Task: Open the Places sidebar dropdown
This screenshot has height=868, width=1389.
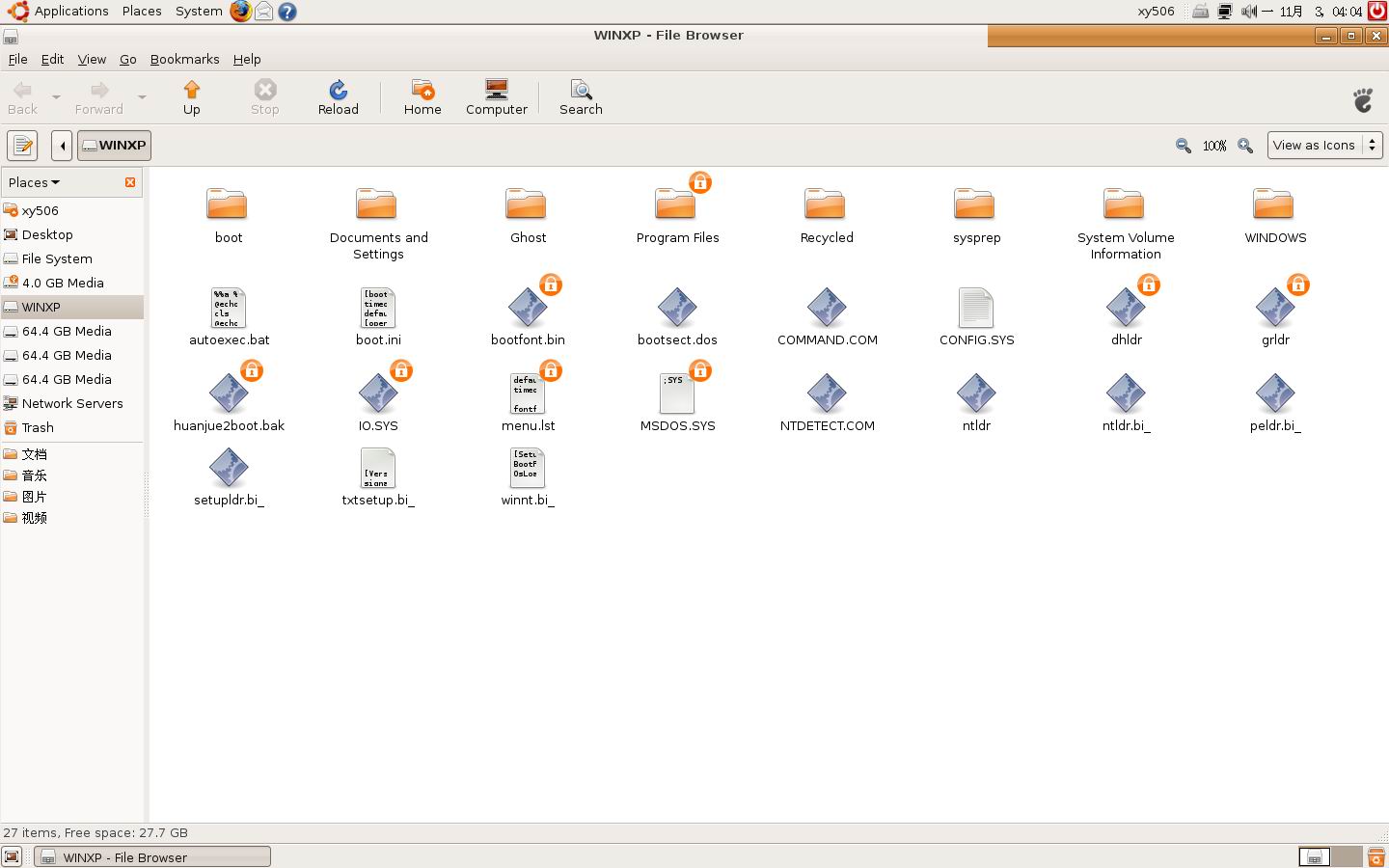Action: (x=35, y=182)
